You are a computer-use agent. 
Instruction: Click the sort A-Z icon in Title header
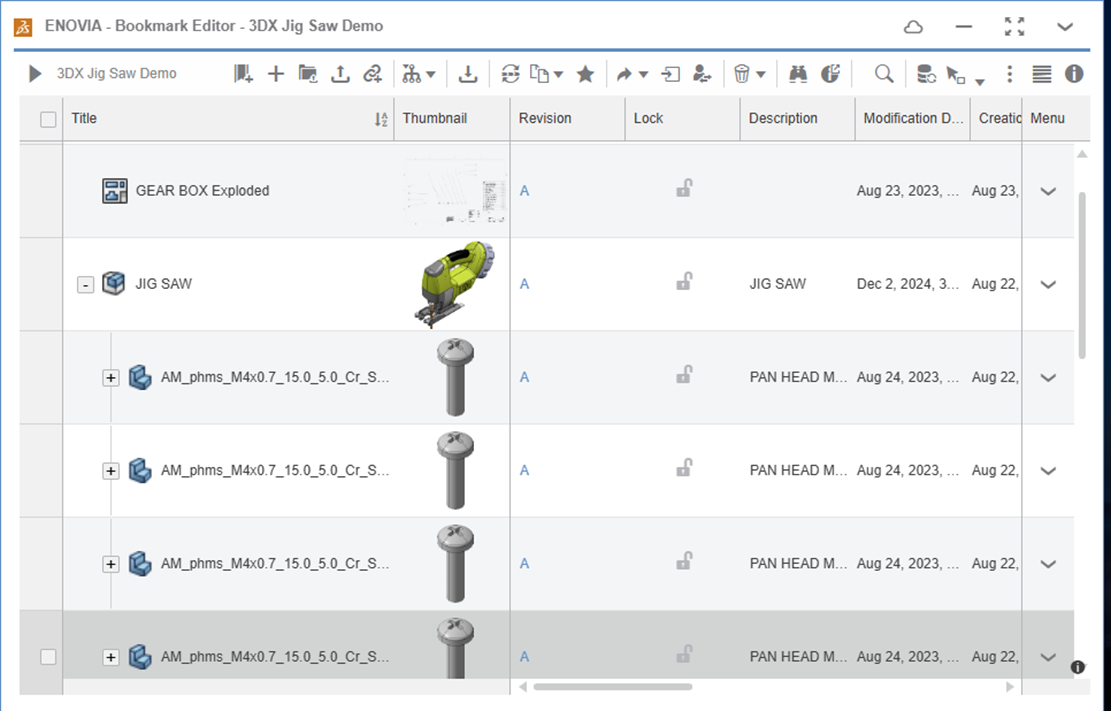coord(381,119)
